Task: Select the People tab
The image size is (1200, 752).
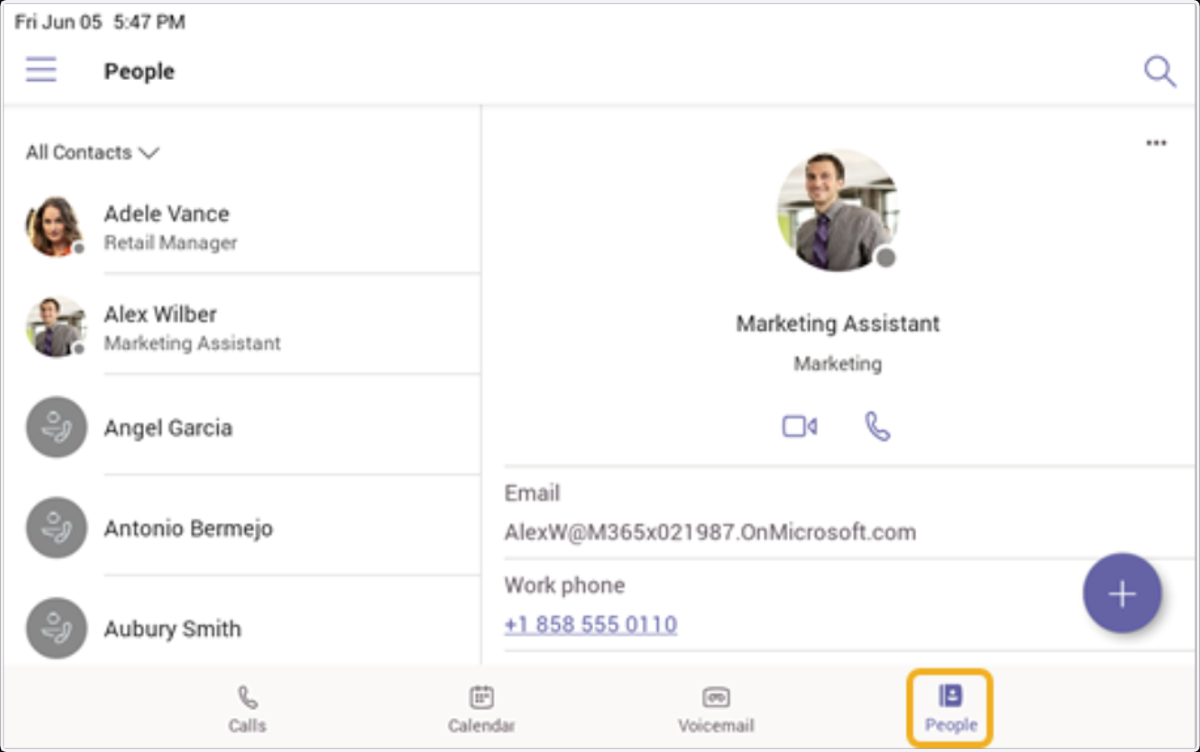Action: tap(950, 709)
